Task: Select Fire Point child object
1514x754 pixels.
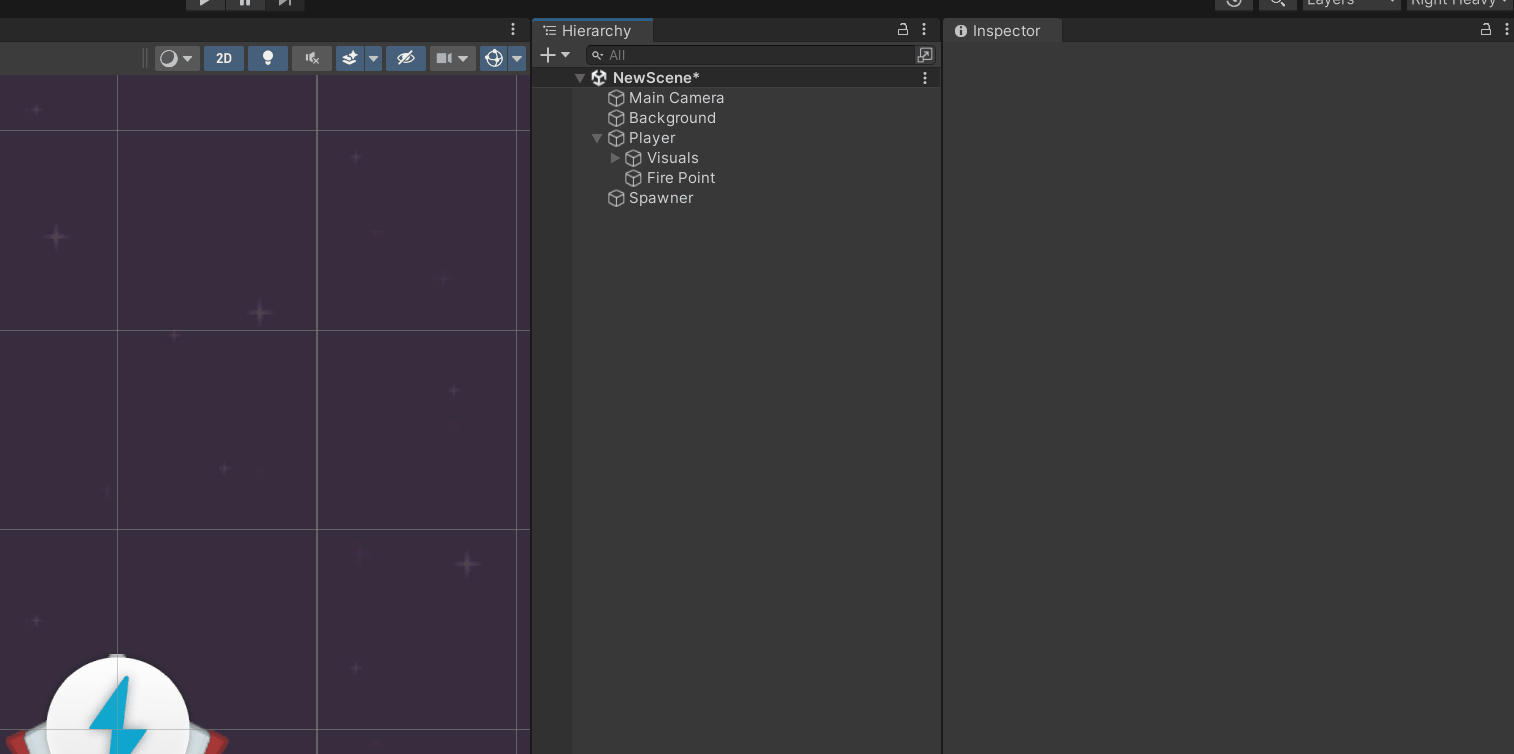Action: point(681,178)
